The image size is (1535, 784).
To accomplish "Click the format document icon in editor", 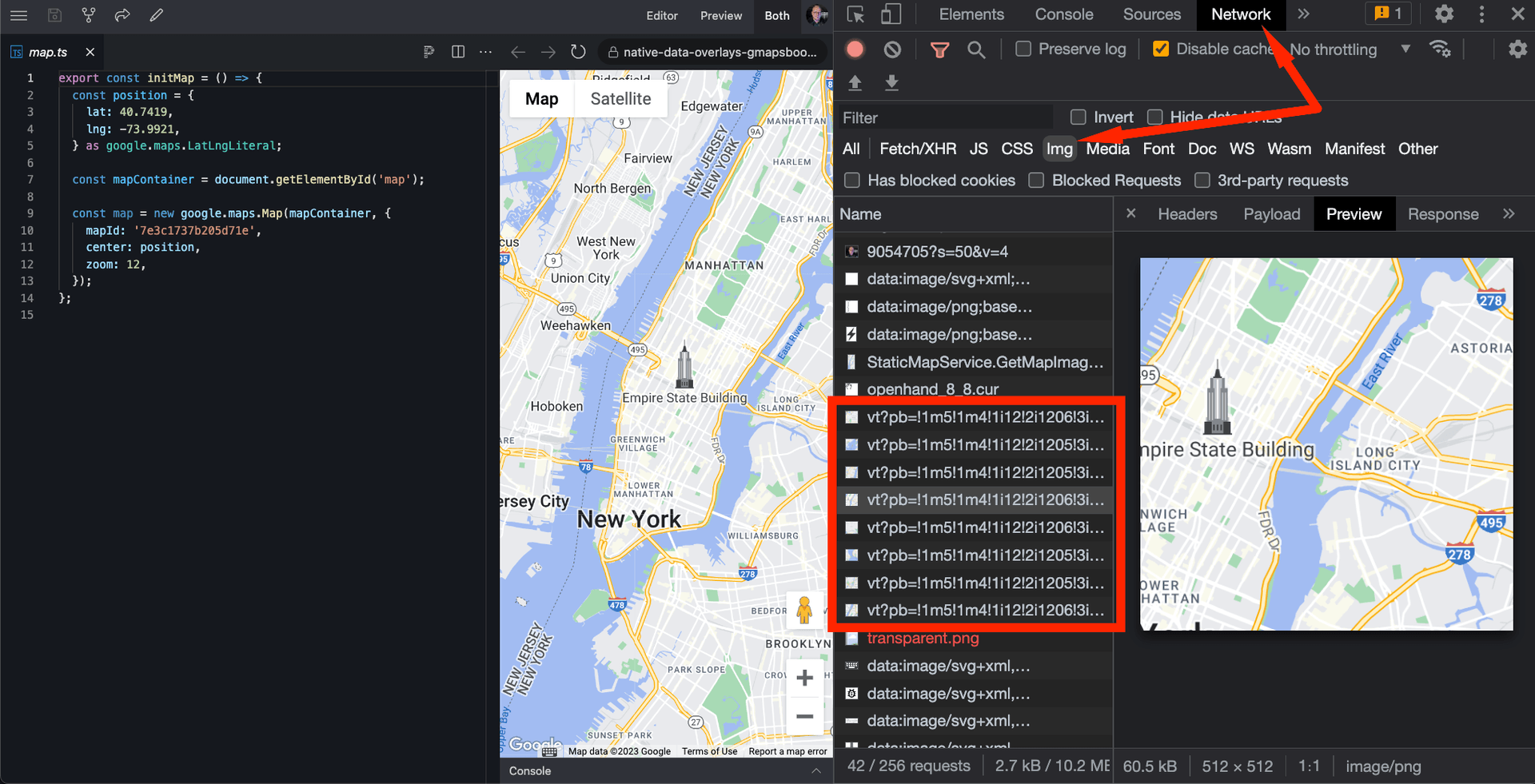I will click(429, 52).
